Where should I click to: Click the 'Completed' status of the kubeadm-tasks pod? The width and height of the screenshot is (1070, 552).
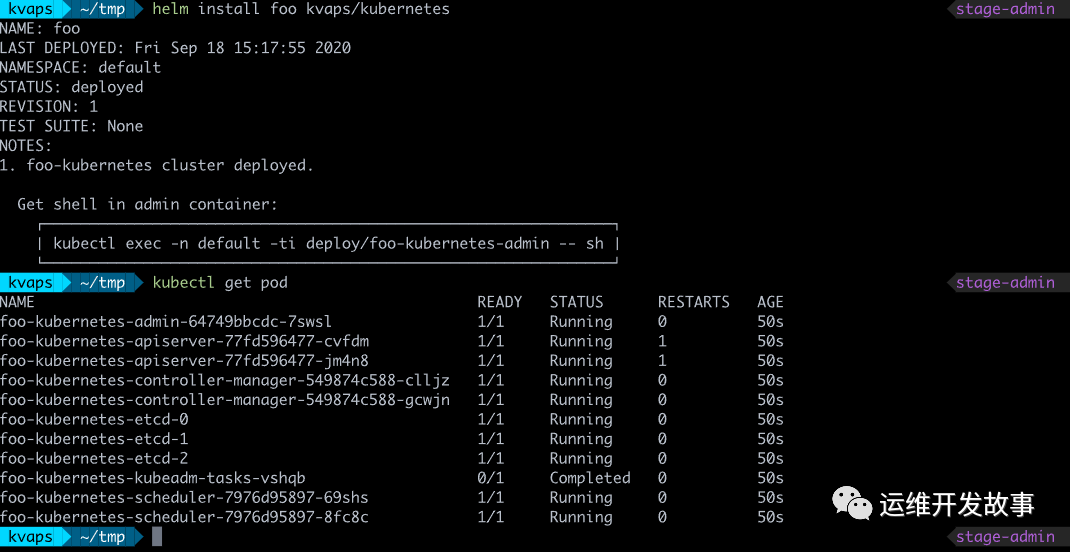590,478
